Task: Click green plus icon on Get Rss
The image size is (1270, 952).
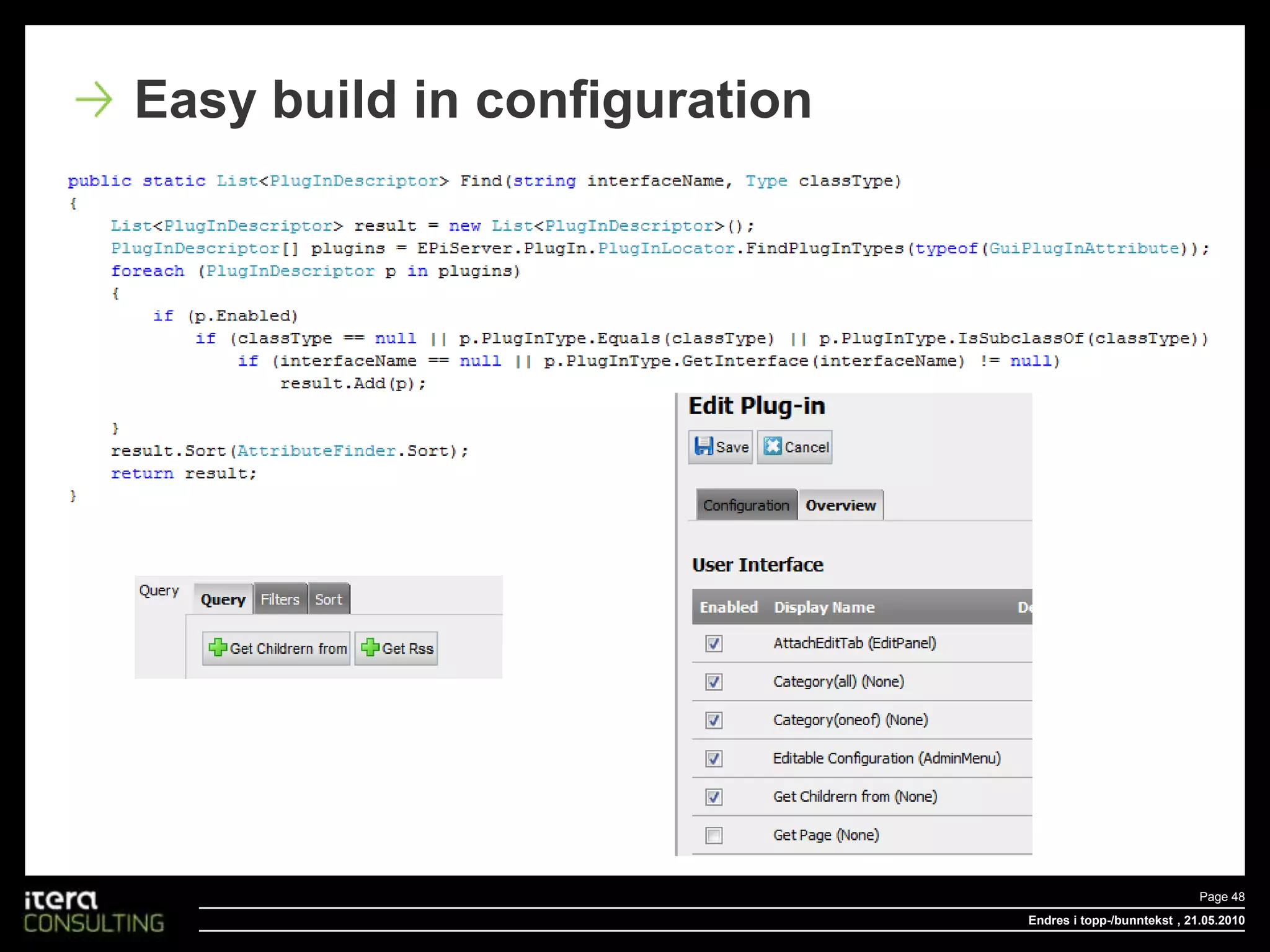Action: pyautogui.click(x=370, y=648)
